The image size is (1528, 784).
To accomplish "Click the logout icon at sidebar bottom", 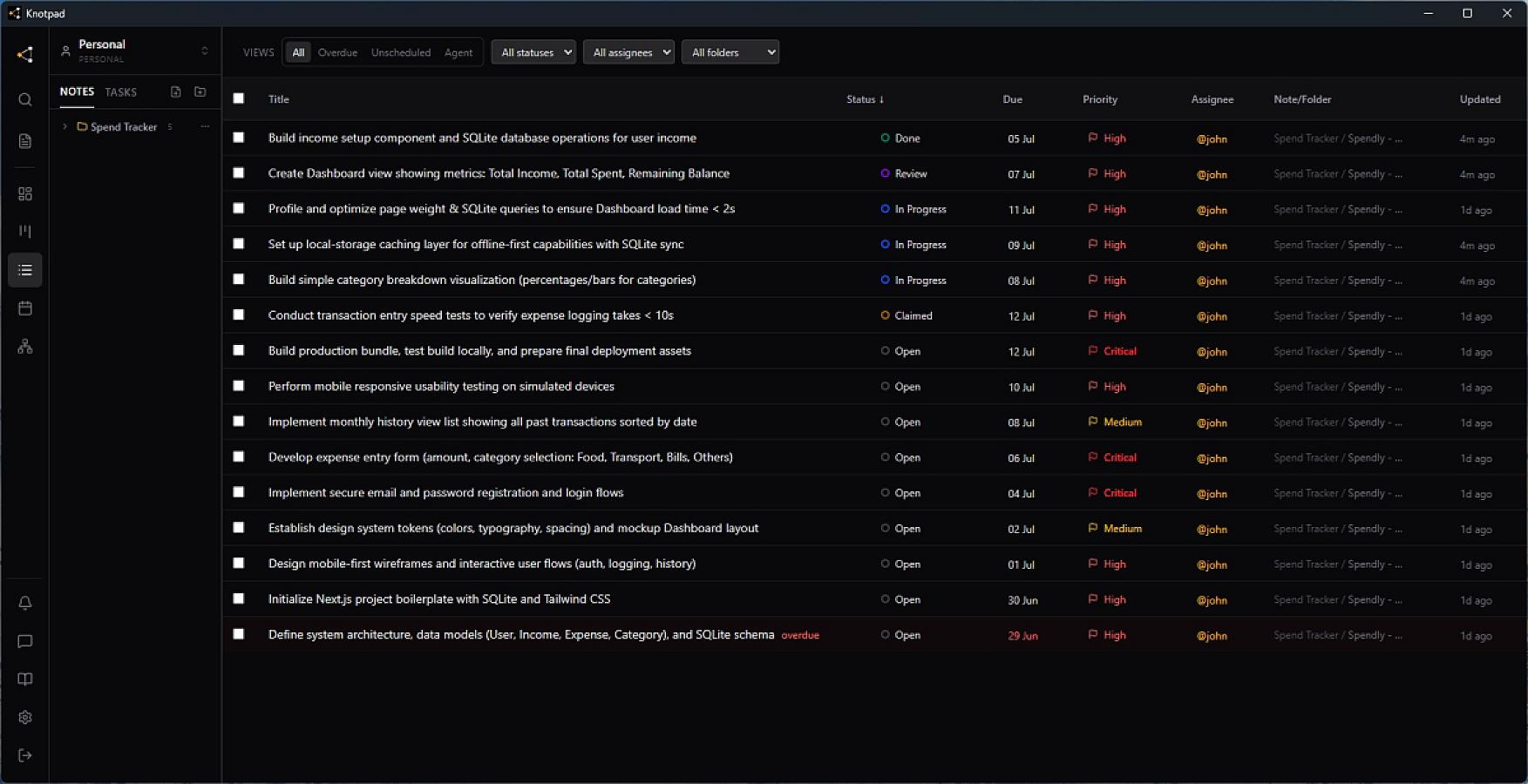I will pos(25,755).
